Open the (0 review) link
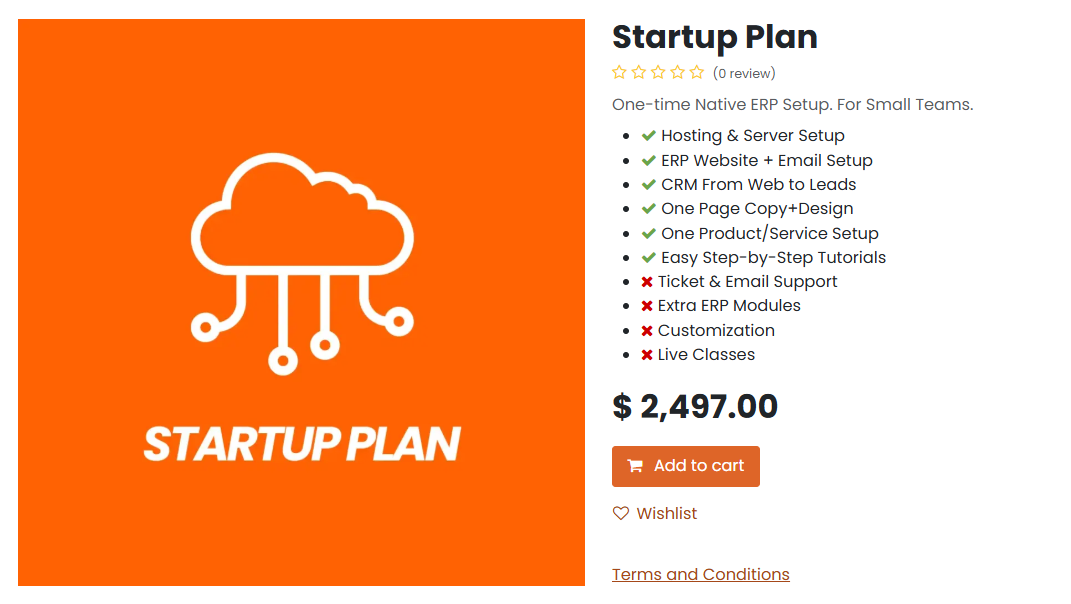 coord(744,73)
